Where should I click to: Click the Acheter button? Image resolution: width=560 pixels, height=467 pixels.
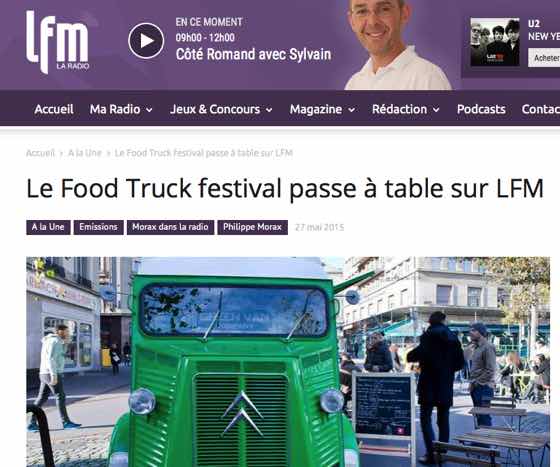[544, 58]
